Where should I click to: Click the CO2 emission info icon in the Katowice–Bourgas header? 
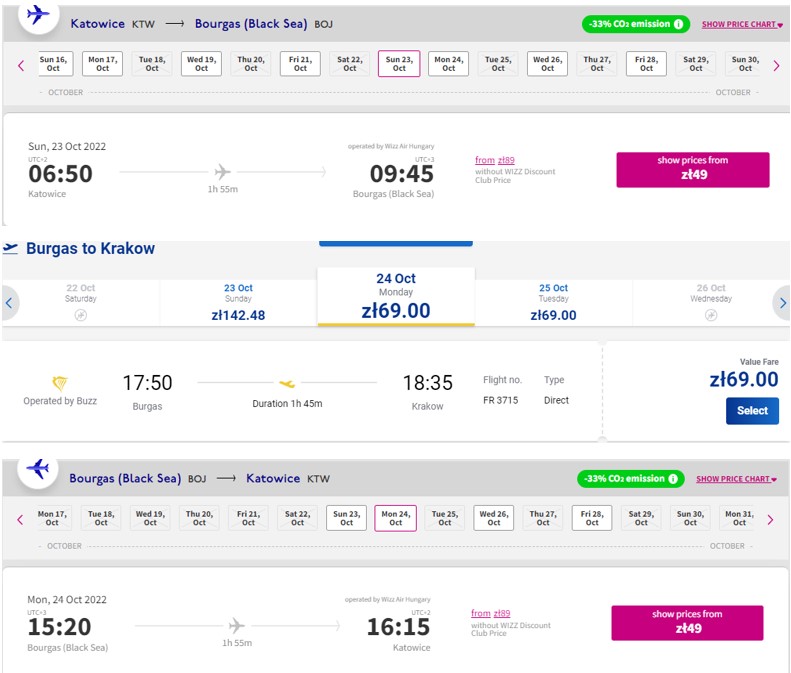pos(679,24)
